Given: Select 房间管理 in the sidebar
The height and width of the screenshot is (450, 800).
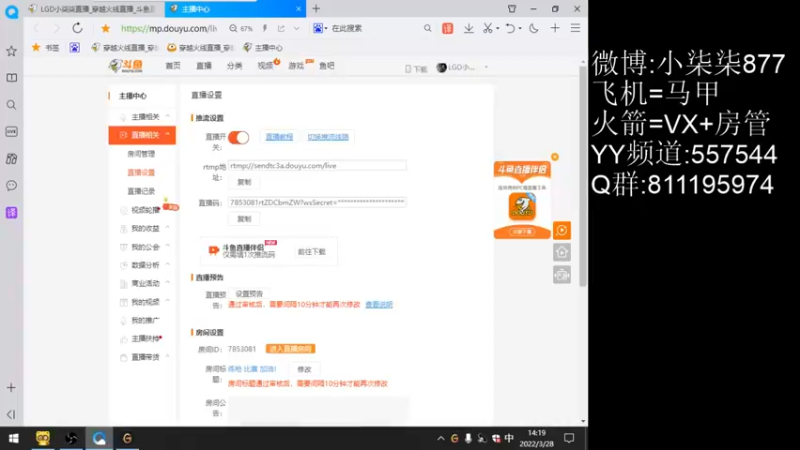Looking at the screenshot, I should pos(141,154).
